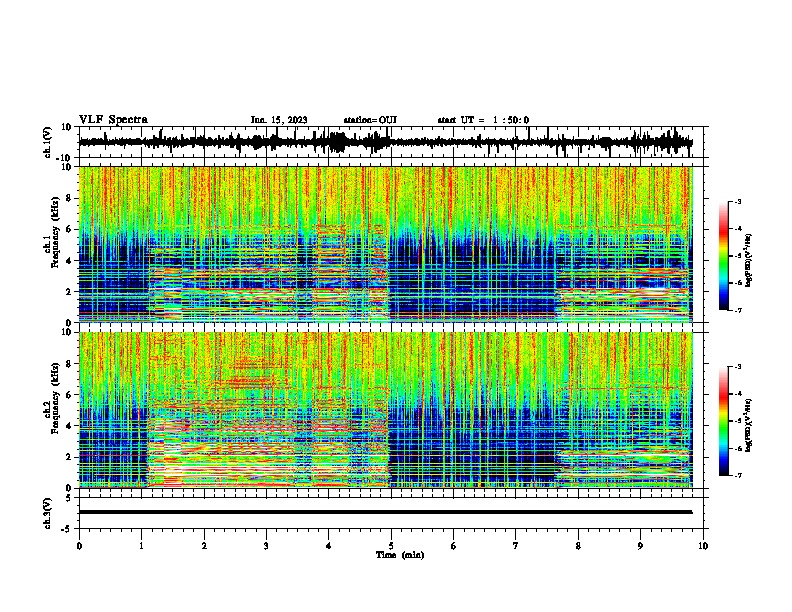Click time axis tick label "5"
The image size is (792, 612).
tap(391, 546)
